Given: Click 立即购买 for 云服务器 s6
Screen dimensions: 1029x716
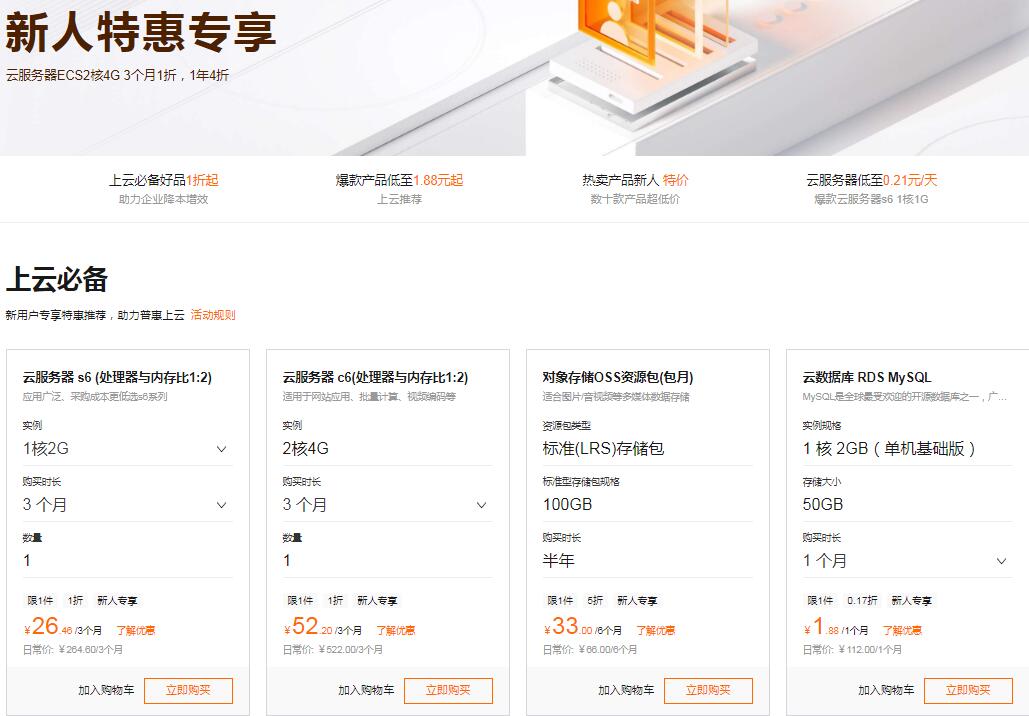Looking at the screenshot, I should [188, 690].
